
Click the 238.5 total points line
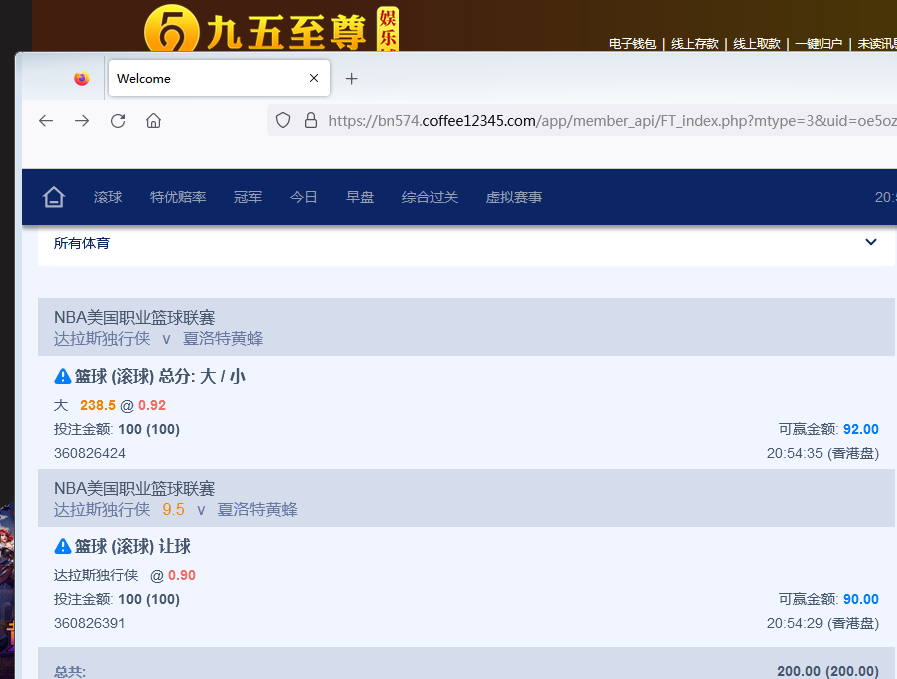[x=98, y=406]
